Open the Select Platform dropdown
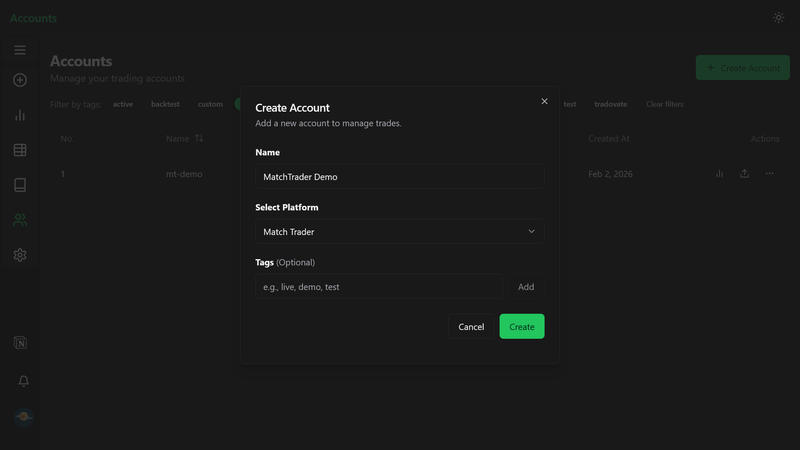The width and height of the screenshot is (800, 450). (399, 232)
